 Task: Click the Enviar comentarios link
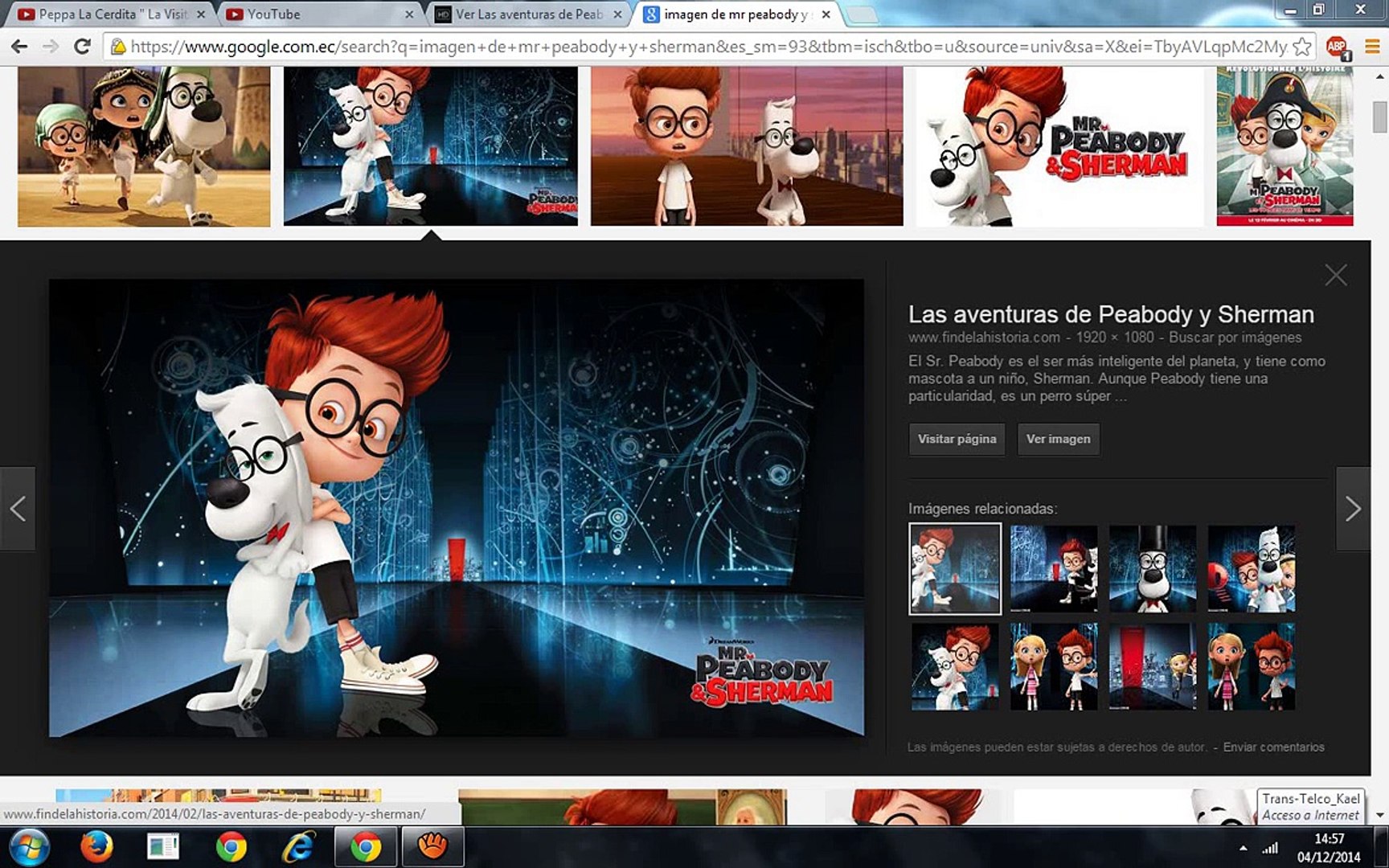(x=1273, y=747)
